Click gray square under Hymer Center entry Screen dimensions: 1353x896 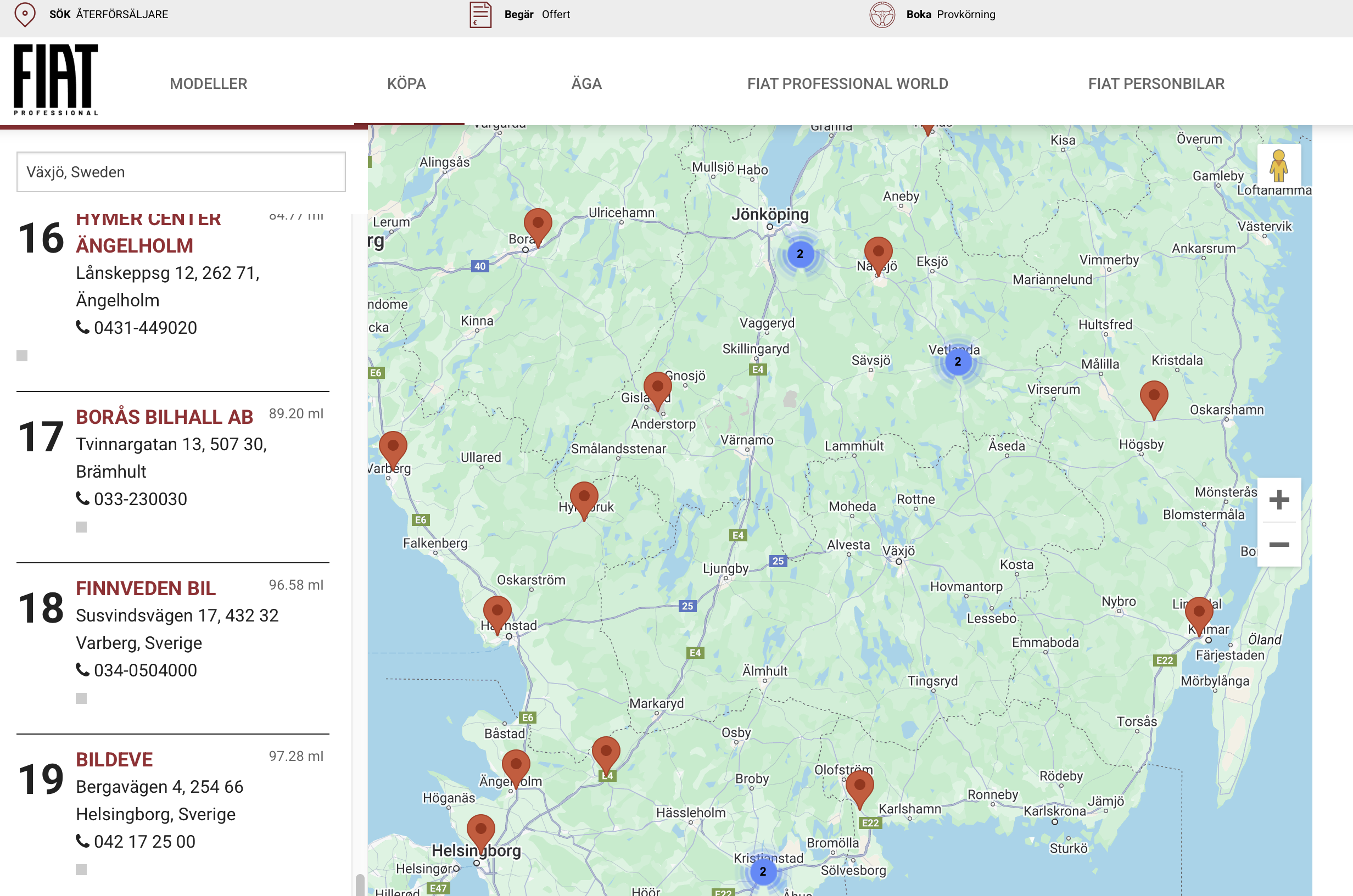(22, 356)
